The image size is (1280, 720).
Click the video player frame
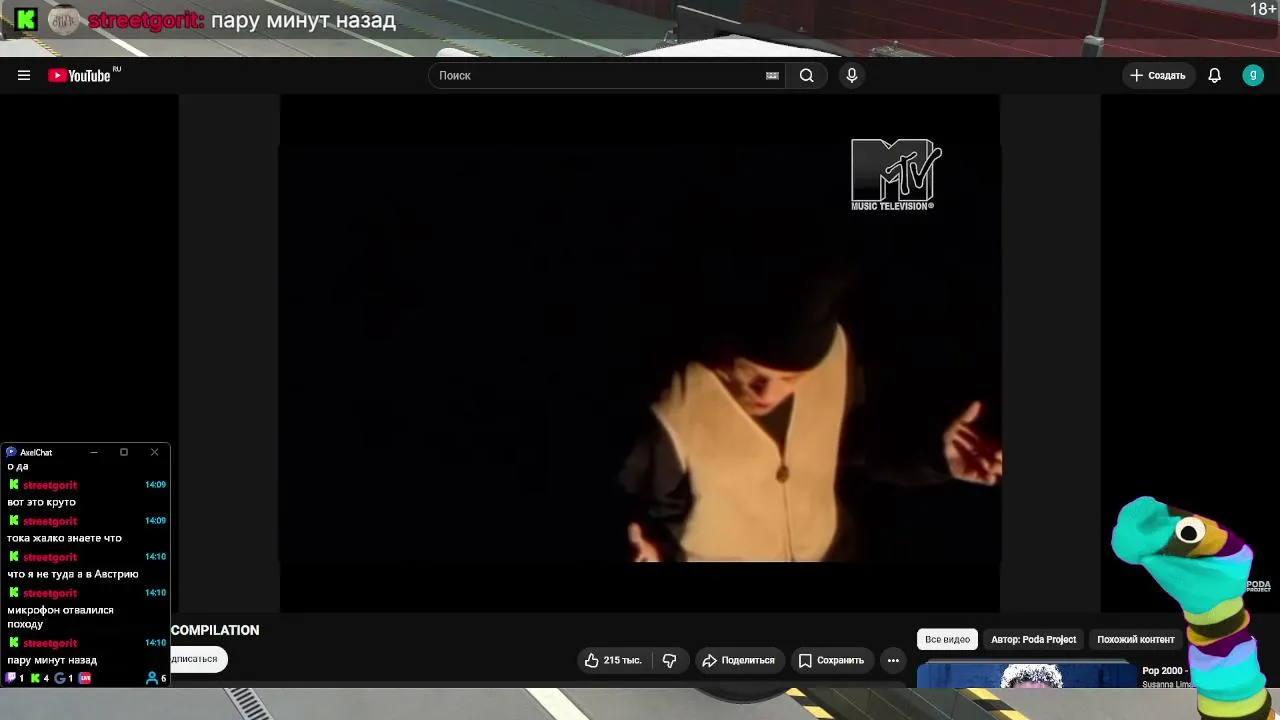(640, 352)
